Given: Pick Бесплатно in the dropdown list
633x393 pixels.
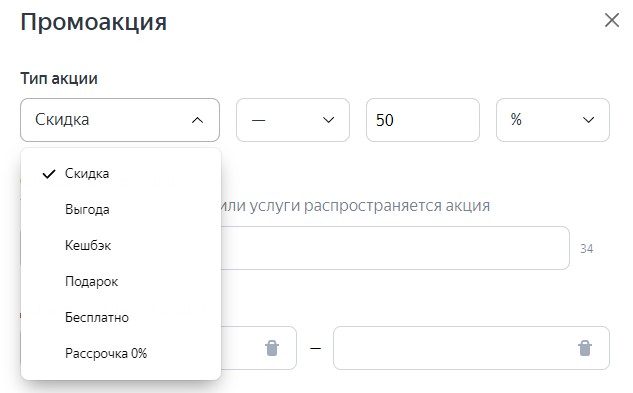Looking at the screenshot, I should [x=121, y=317].
